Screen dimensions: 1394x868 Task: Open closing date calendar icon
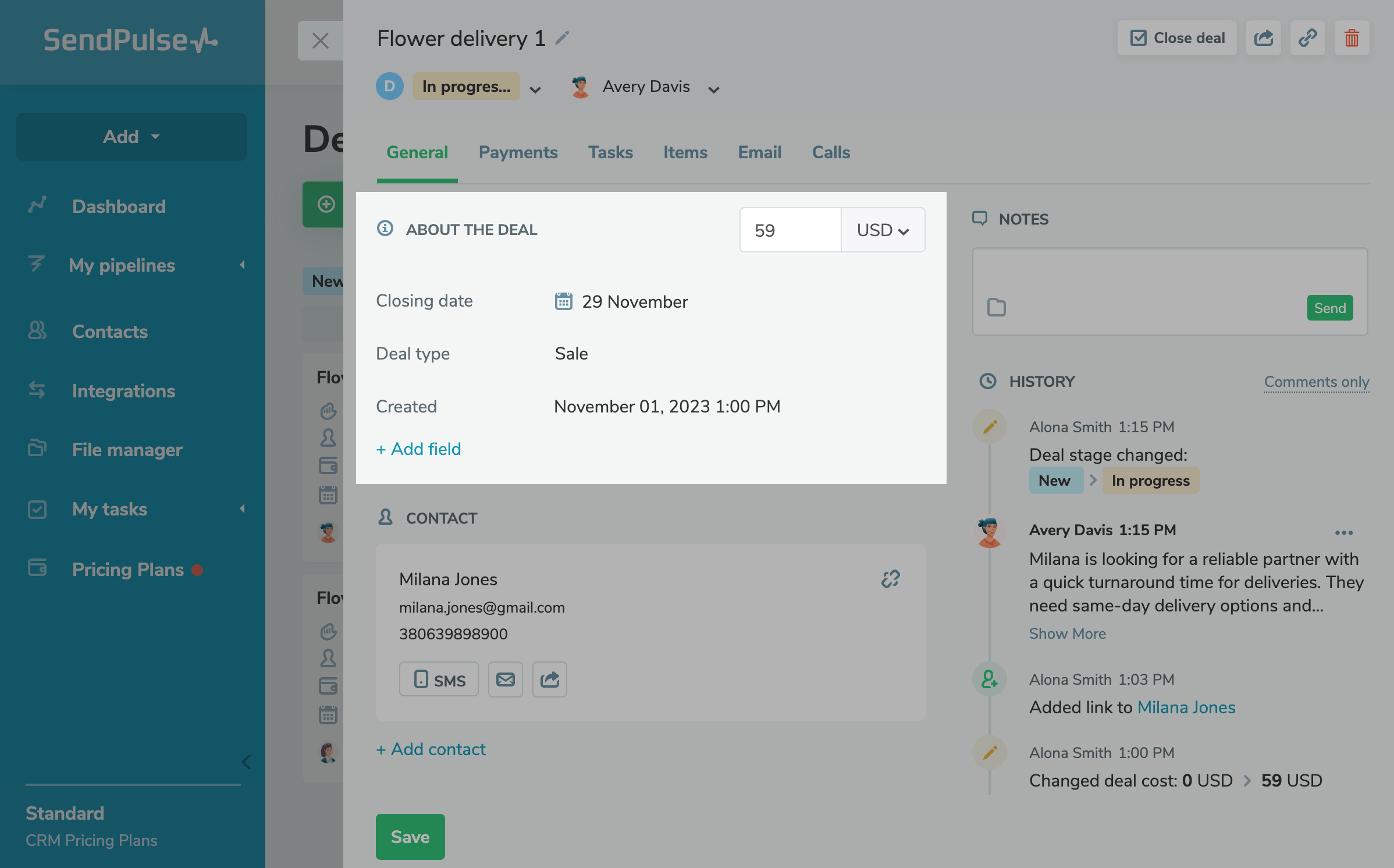click(x=563, y=301)
